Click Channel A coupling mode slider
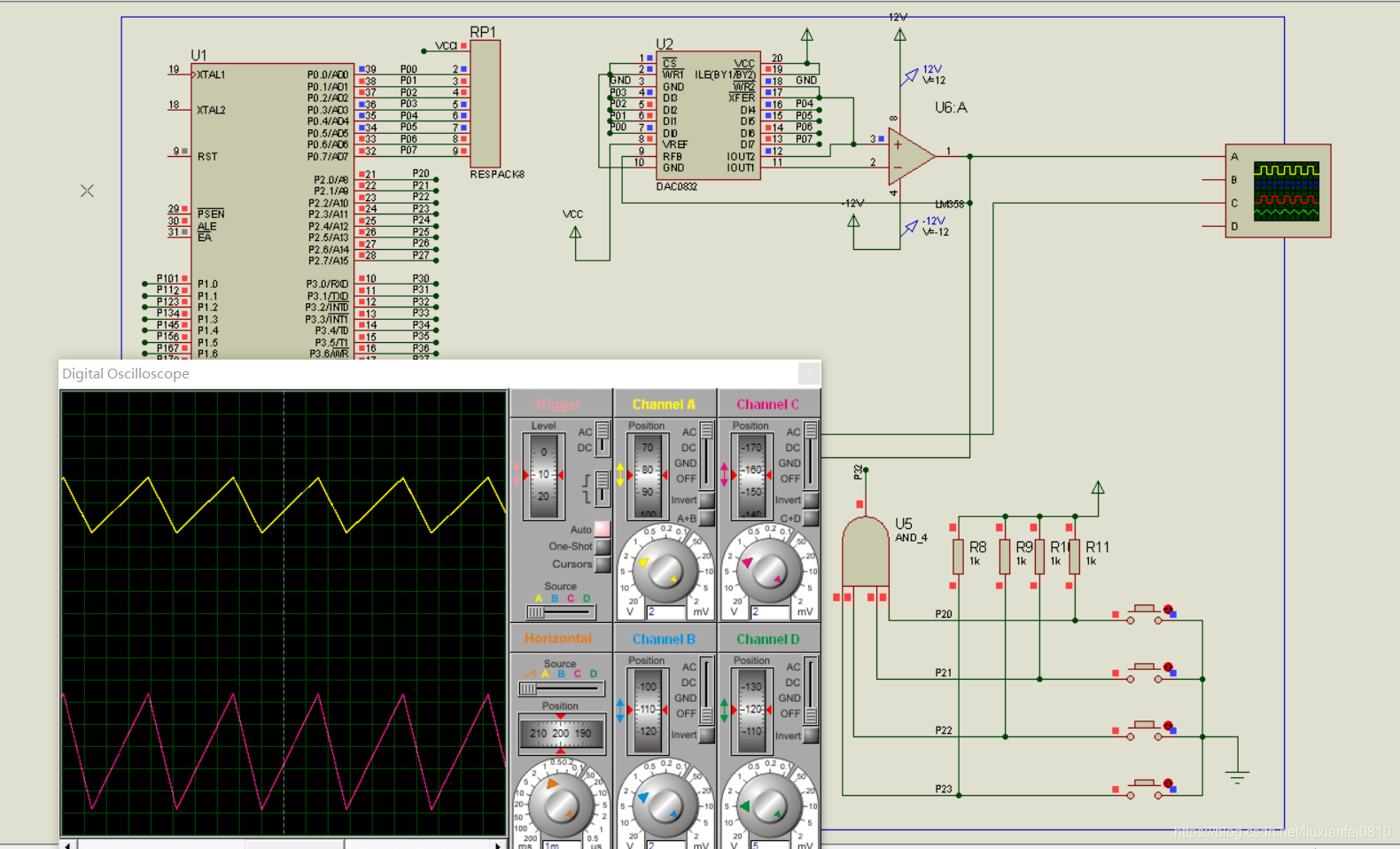Image resolution: width=1400 pixels, height=849 pixels. [x=707, y=456]
